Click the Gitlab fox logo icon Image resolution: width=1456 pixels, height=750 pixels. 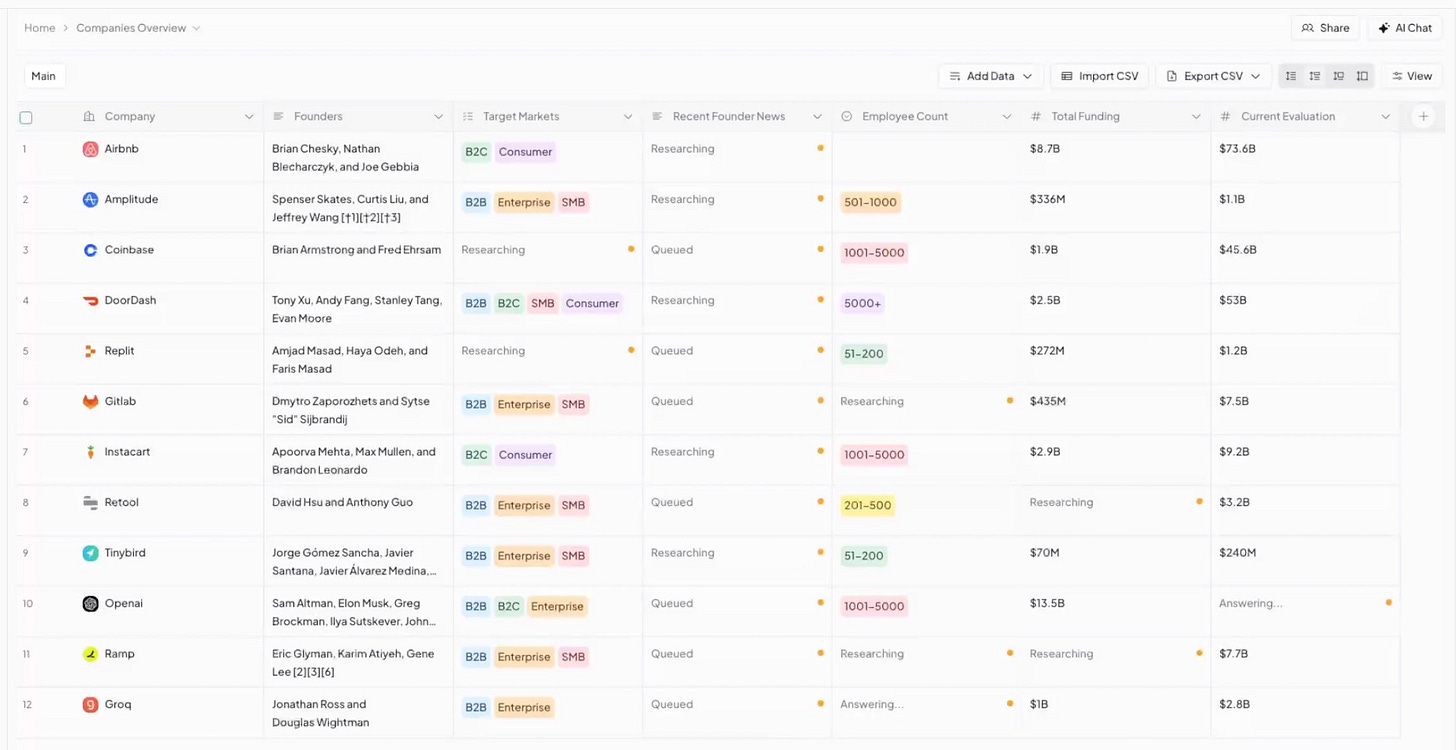pyautogui.click(x=90, y=402)
